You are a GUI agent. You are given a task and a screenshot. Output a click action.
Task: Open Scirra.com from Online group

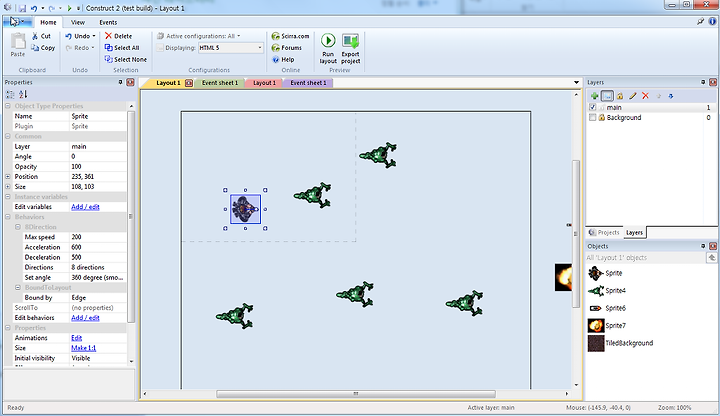[x=290, y=36]
